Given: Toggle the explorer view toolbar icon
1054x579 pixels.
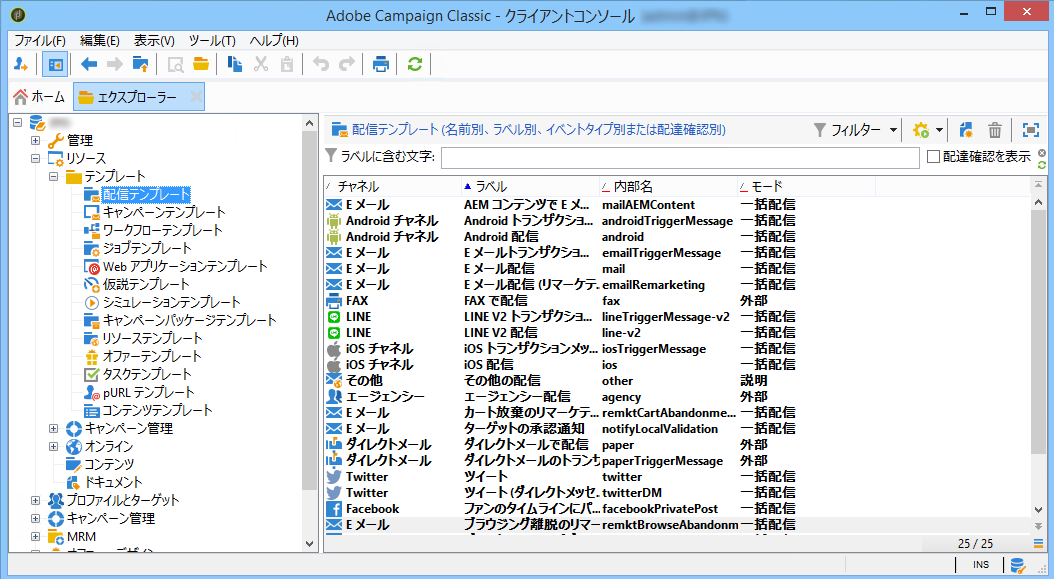Looking at the screenshot, I should click(x=55, y=65).
